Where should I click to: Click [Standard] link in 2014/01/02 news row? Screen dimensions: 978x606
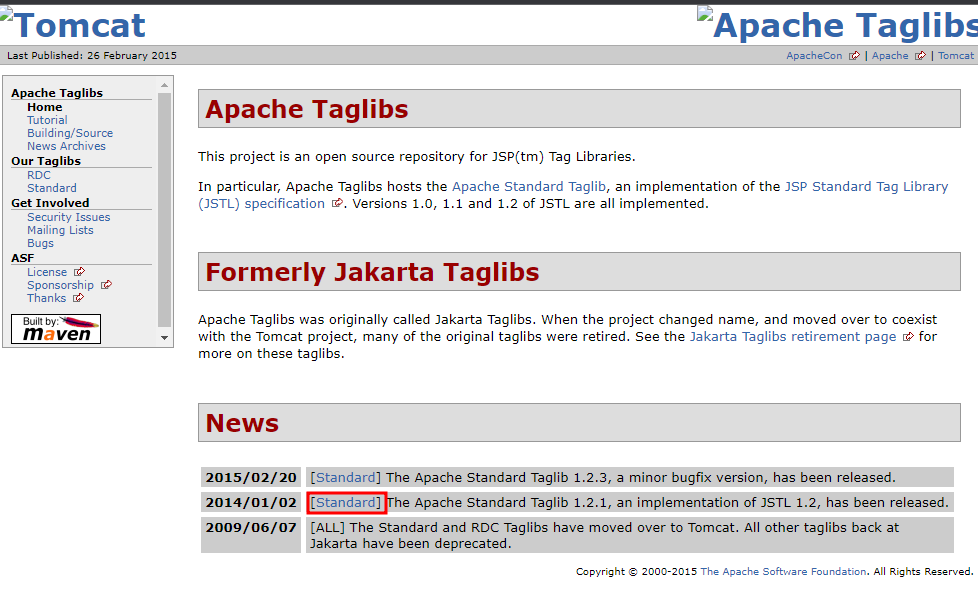pos(346,503)
